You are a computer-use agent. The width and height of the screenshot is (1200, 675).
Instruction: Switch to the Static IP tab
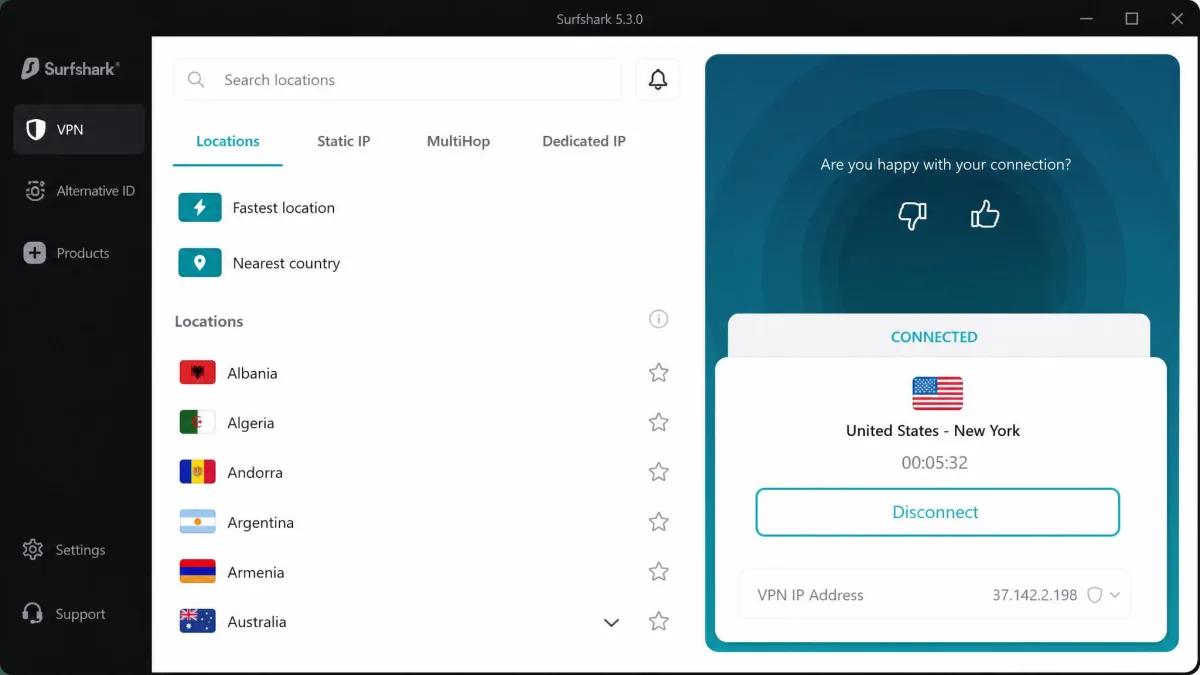click(344, 142)
